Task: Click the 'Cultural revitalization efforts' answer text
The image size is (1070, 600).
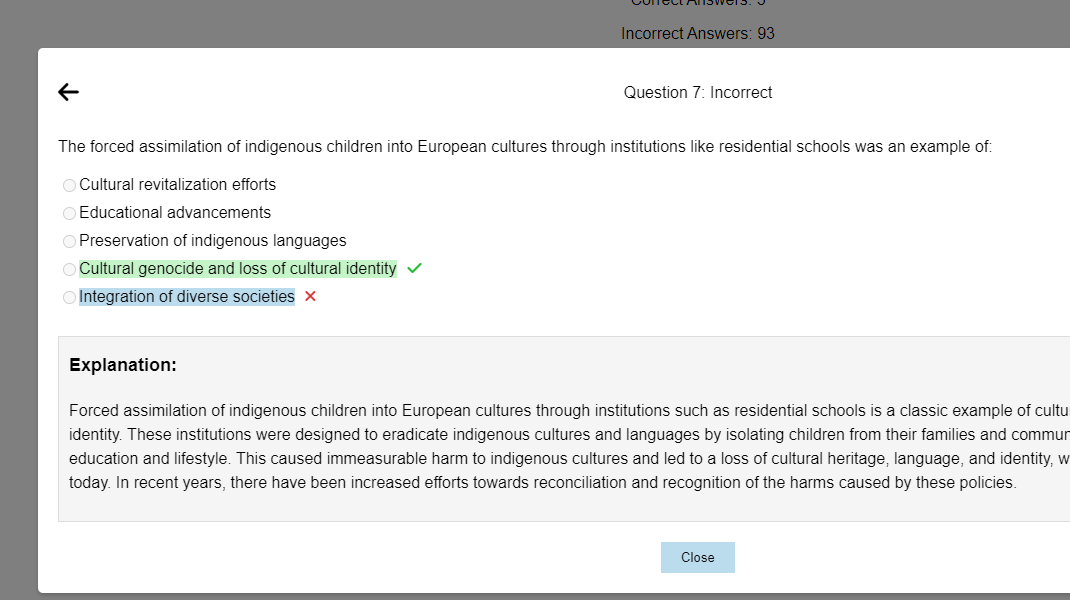Action: click(x=177, y=185)
